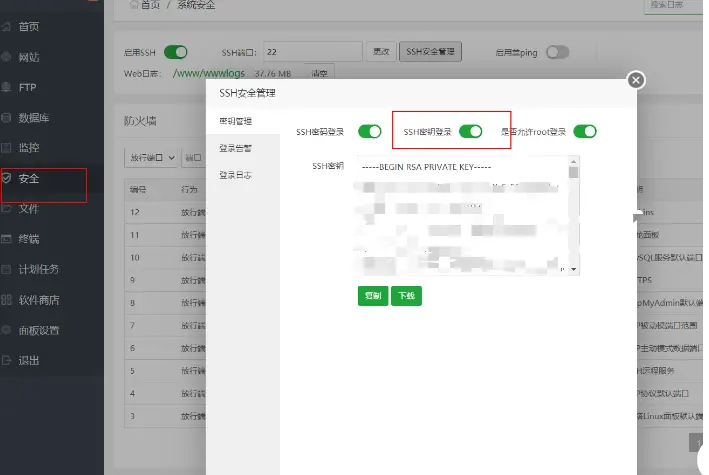Enable the 启用禁ping switch

pos(557,52)
